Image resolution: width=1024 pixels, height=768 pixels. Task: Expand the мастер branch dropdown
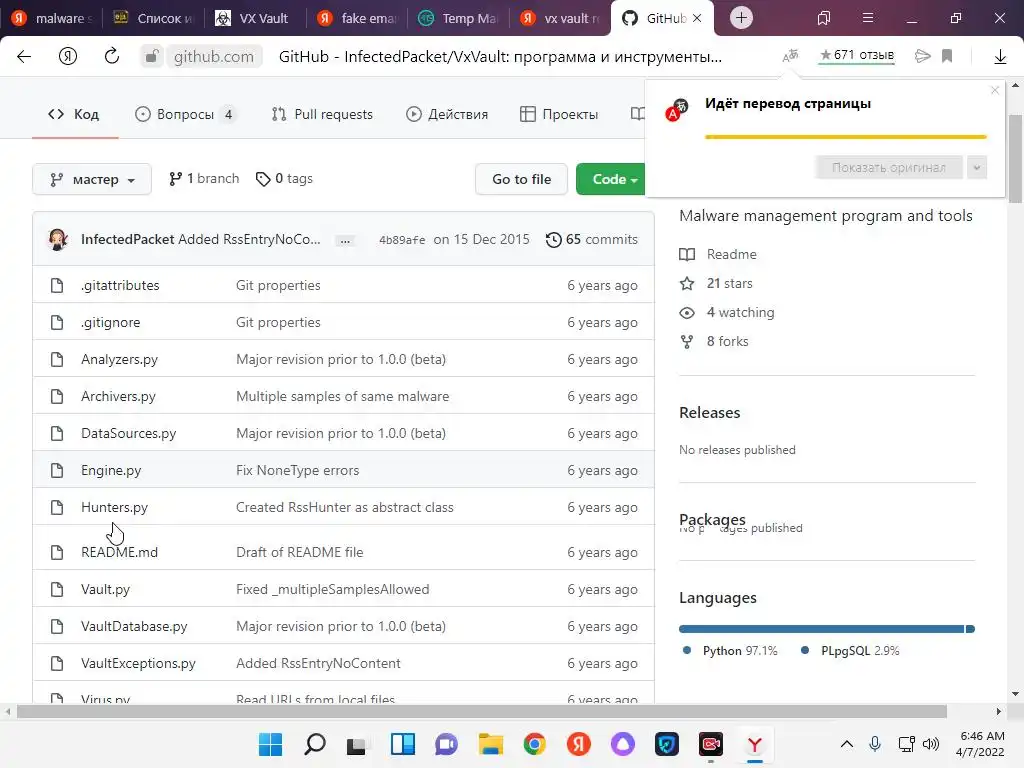tap(92, 179)
